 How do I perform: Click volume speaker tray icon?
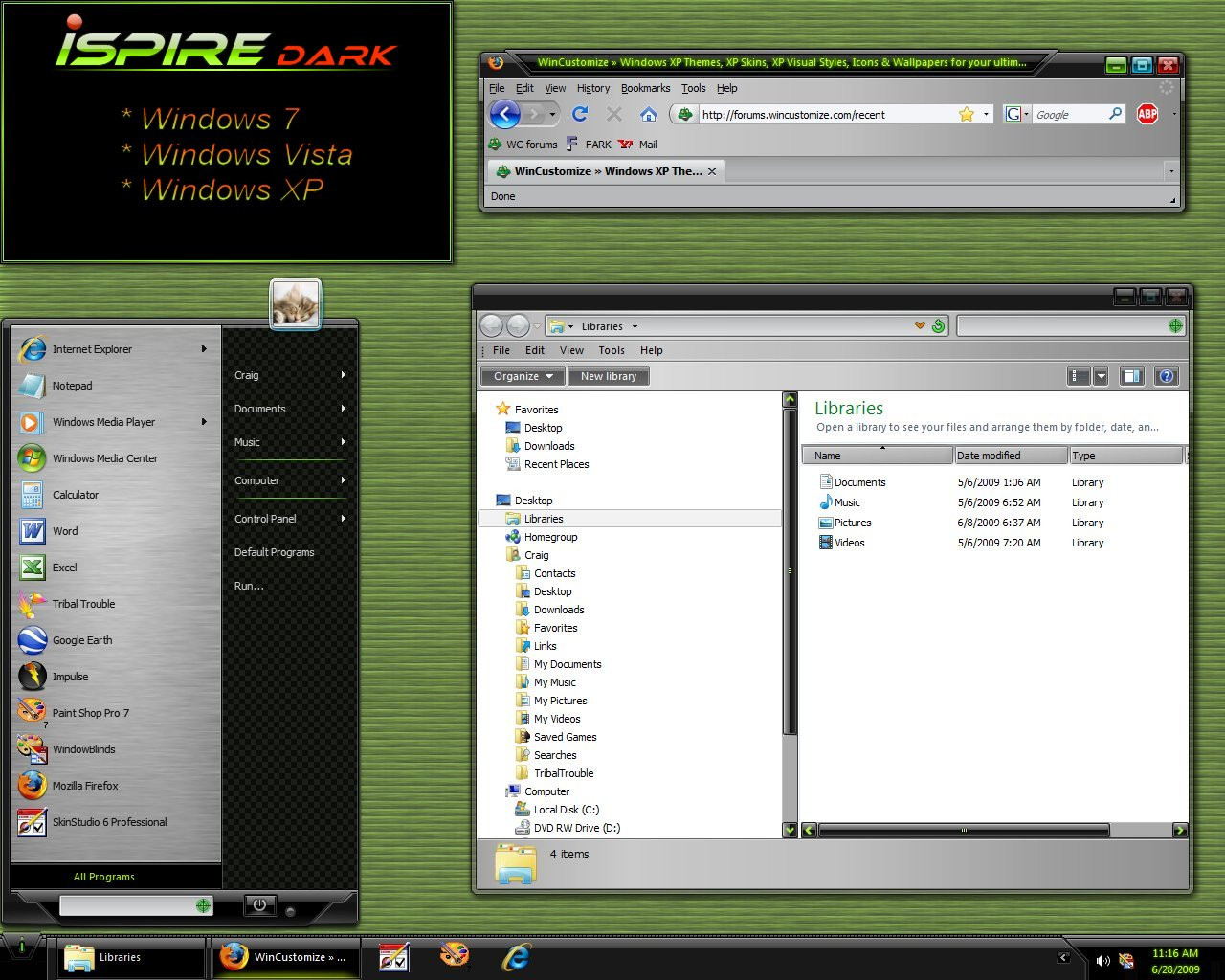point(1102,960)
